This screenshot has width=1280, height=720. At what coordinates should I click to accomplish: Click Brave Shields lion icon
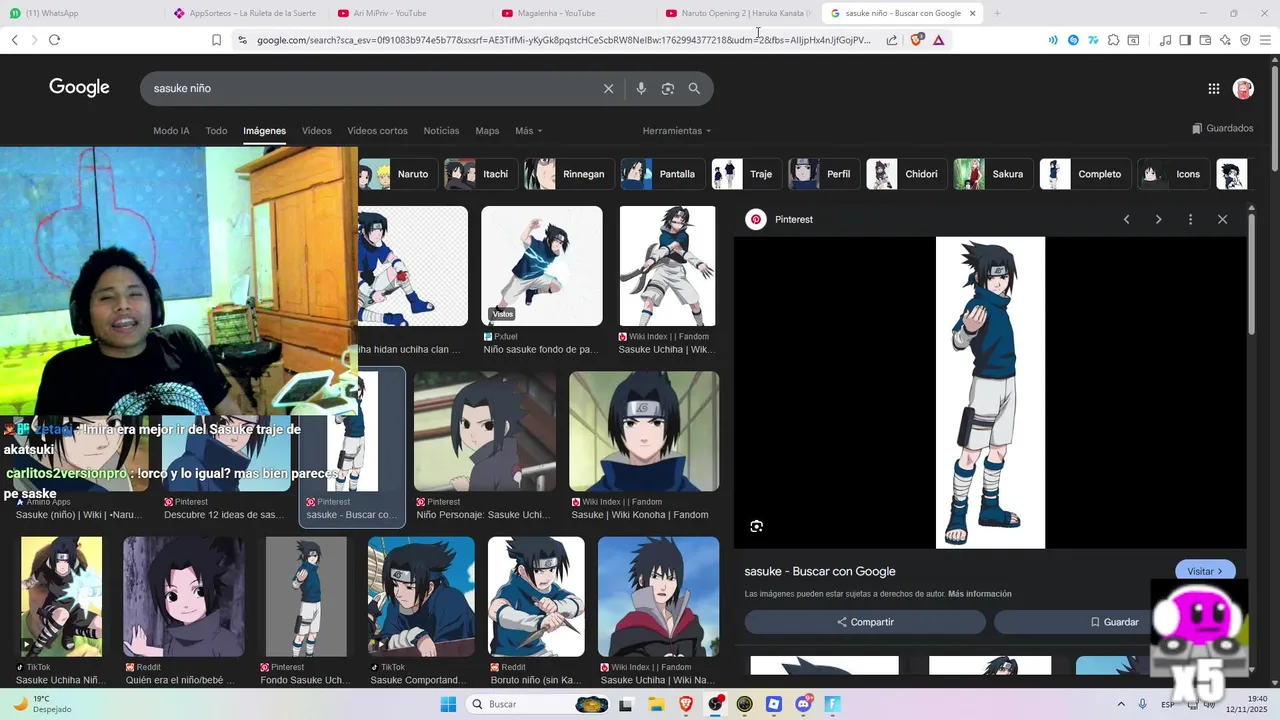coord(916,40)
